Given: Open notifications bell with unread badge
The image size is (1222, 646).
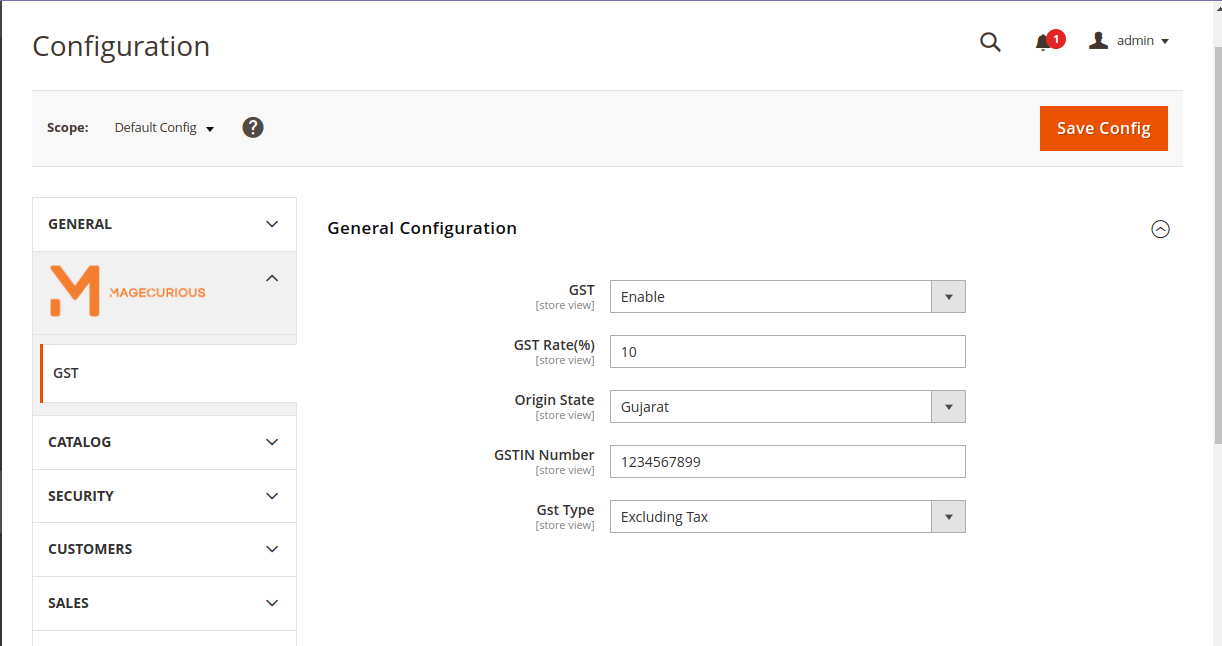Looking at the screenshot, I should coord(1043,42).
